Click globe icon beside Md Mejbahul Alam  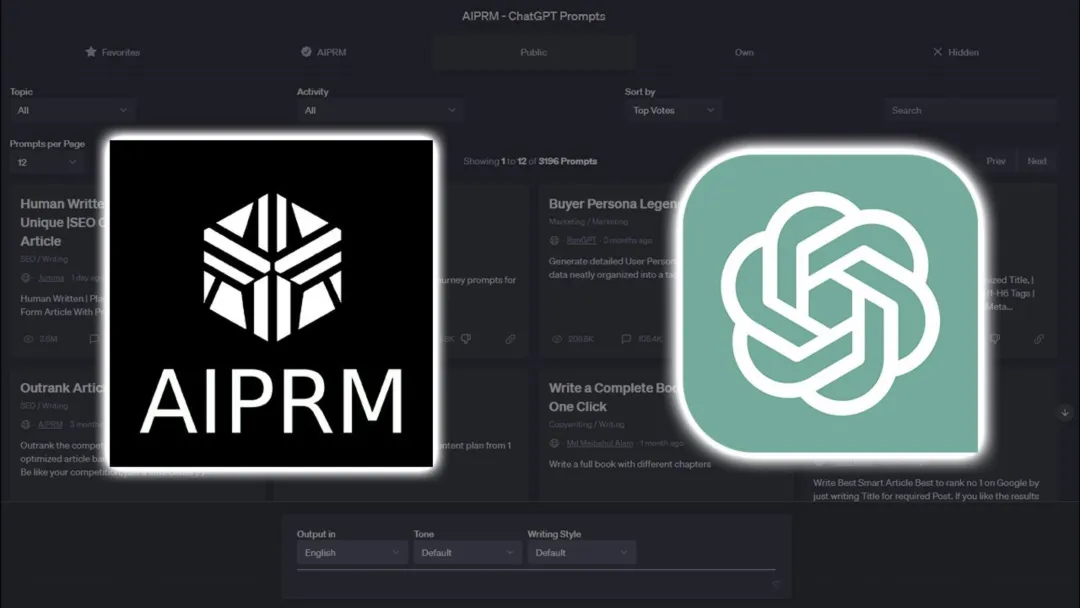point(554,443)
